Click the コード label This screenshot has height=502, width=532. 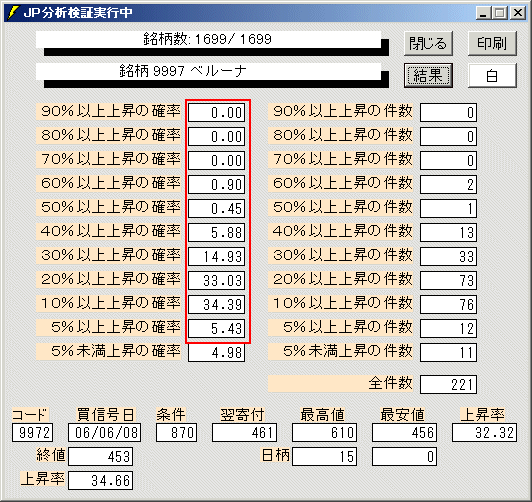pyautogui.click(x=30, y=414)
